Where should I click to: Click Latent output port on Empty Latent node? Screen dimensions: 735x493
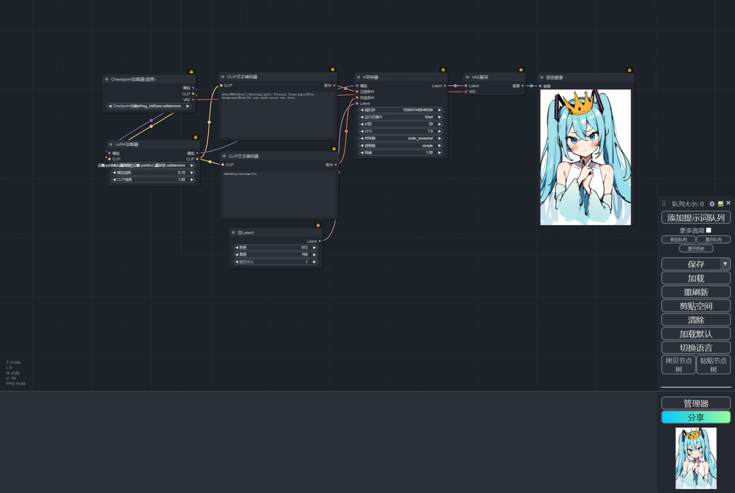coord(320,241)
